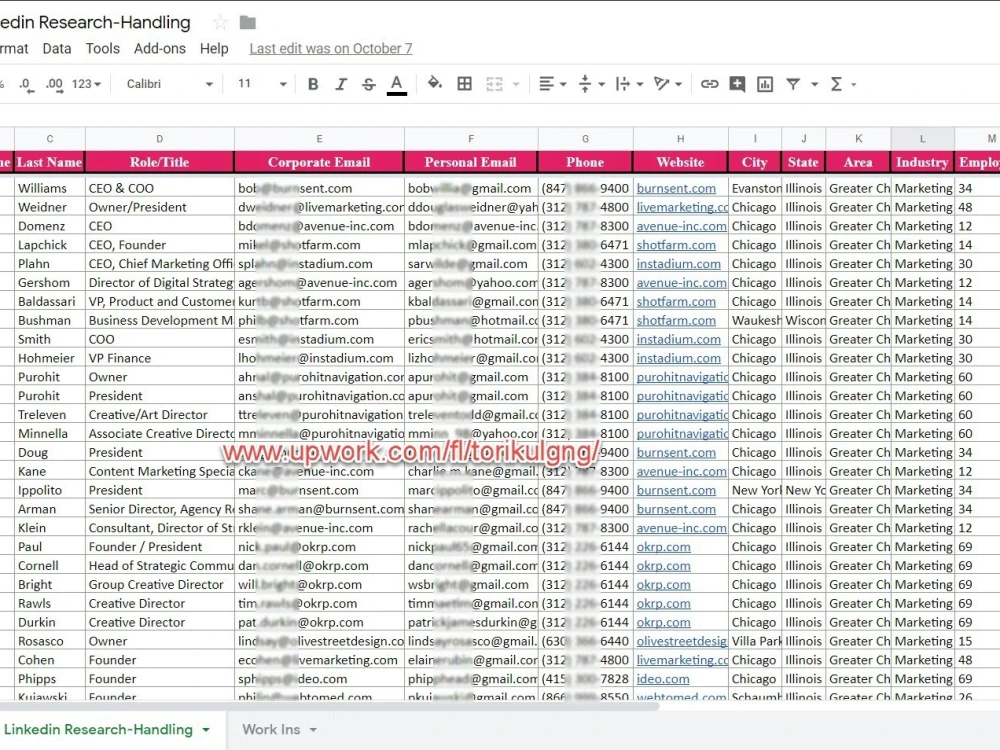The width and height of the screenshot is (1000, 750).
Task: Open vertical align options
Action: [591, 84]
